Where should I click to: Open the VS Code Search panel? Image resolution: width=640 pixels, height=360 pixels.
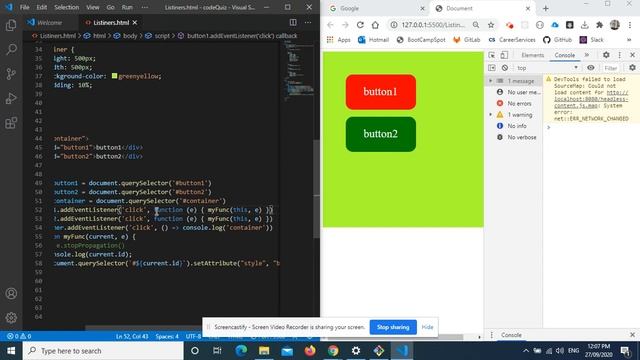tap(11, 49)
